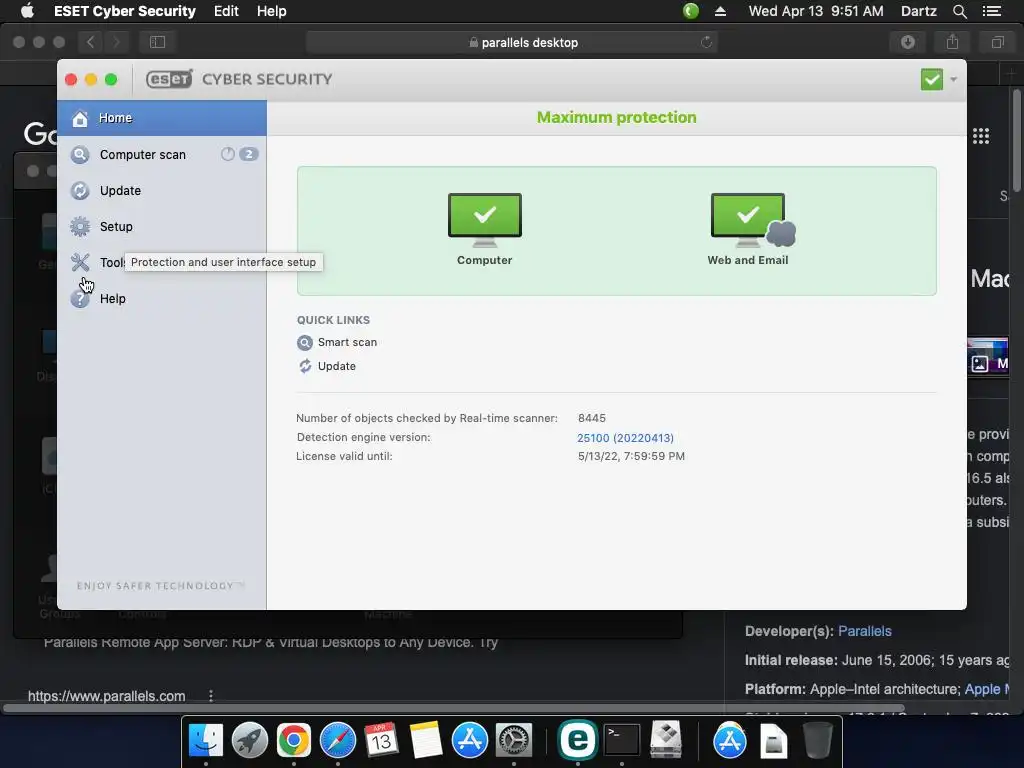
Task: Click the scan progress spinner icon
Action: click(227, 154)
